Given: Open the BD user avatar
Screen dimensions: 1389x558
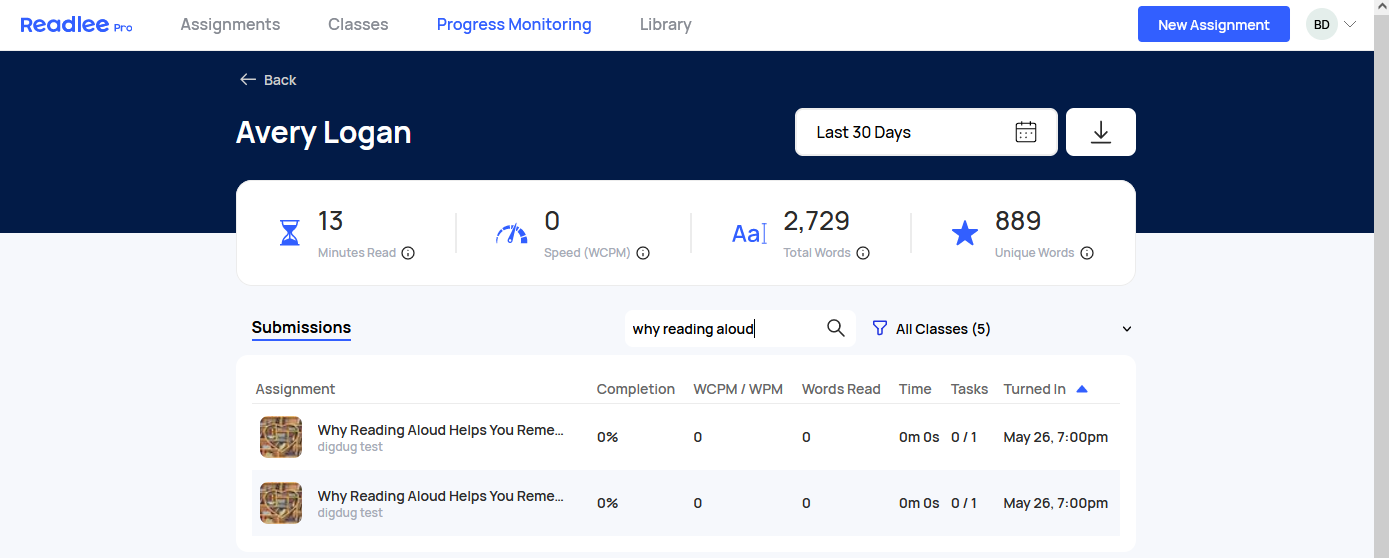Looking at the screenshot, I should (x=1322, y=25).
